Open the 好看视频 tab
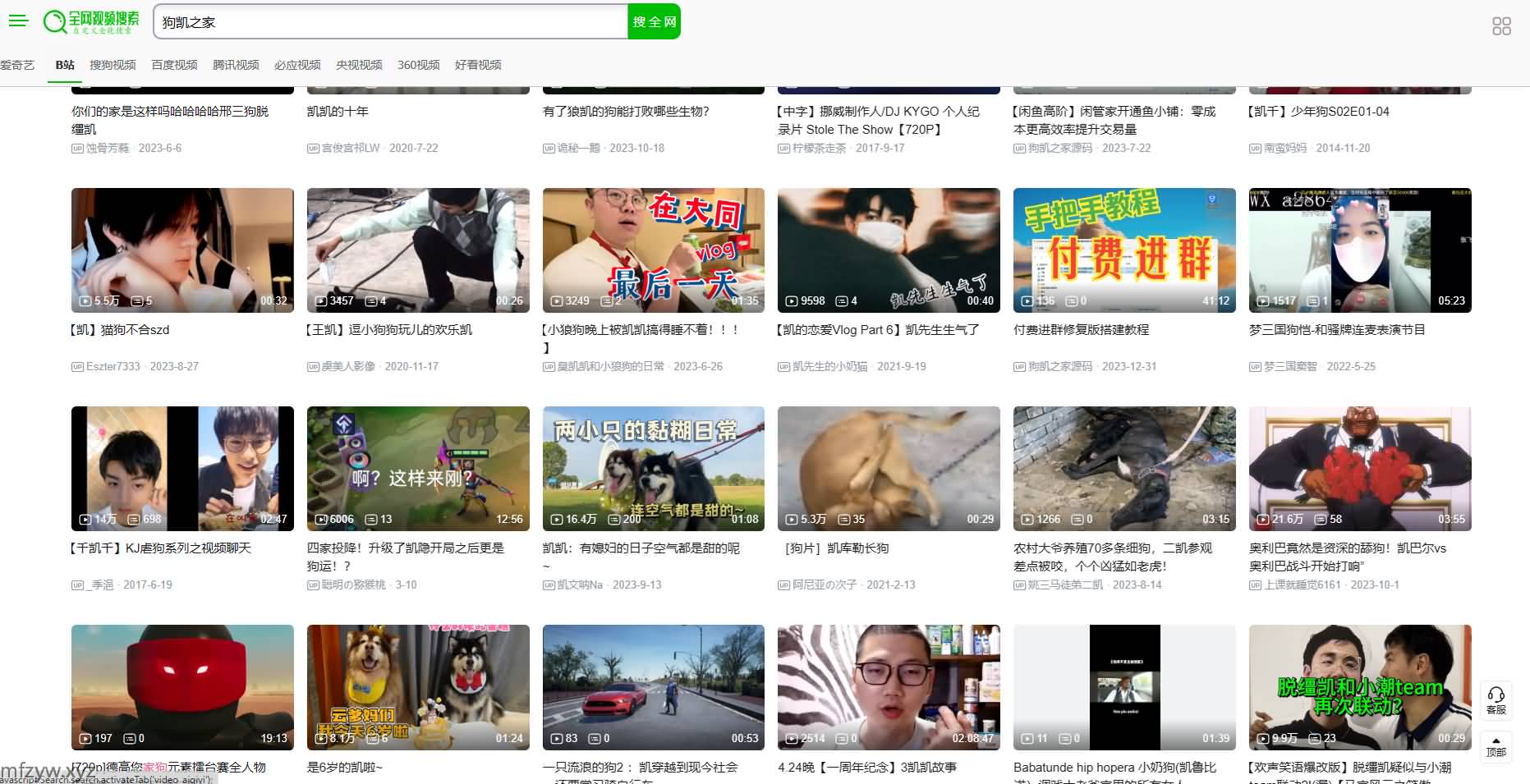Image resolution: width=1530 pixels, height=784 pixels. [478, 65]
